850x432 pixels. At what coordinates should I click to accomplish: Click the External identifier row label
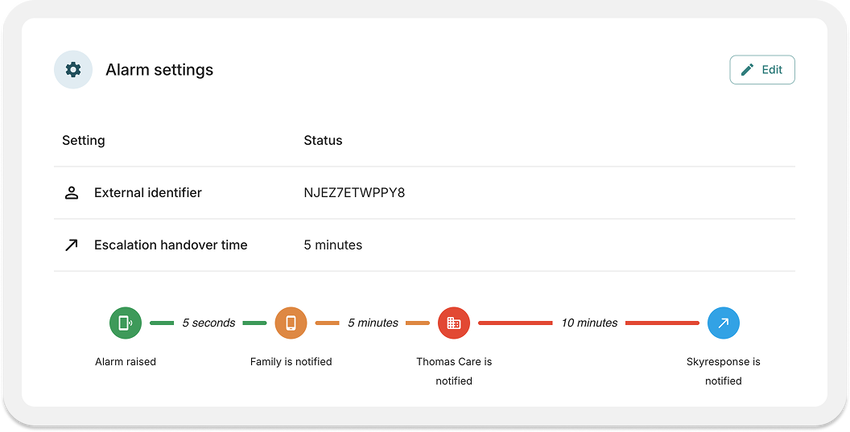pos(148,193)
